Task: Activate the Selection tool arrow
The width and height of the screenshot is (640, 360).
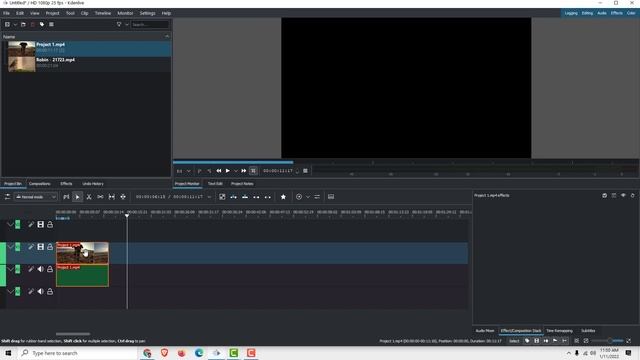Action: (x=78, y=197)
